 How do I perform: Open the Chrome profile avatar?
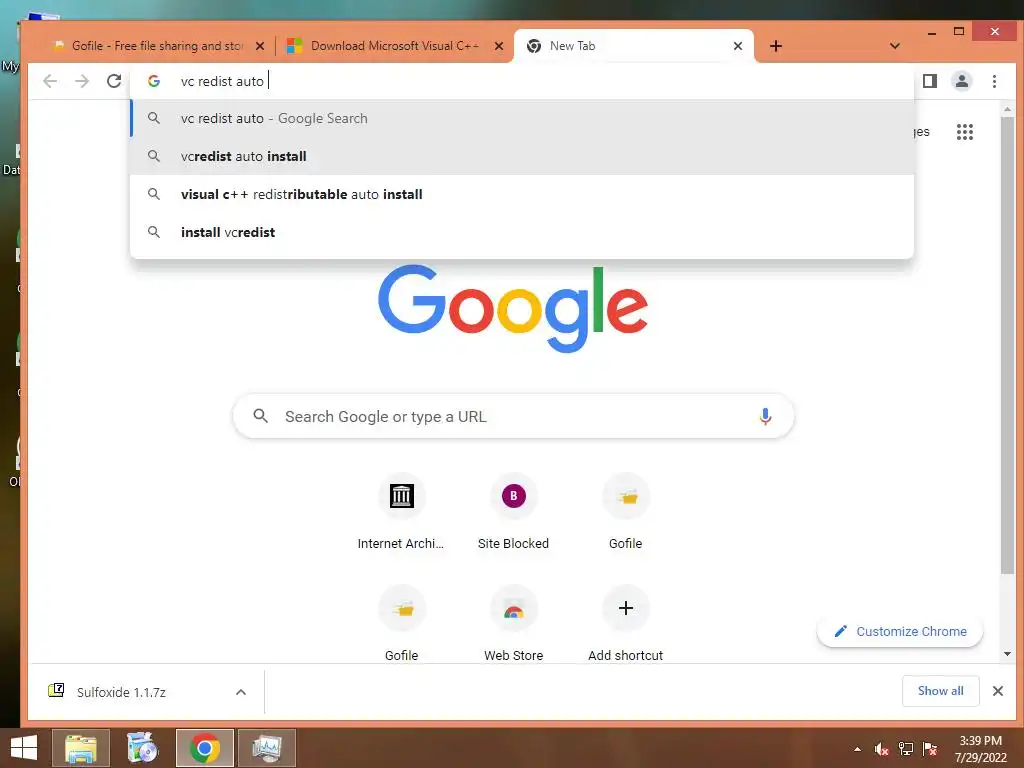click(x=961, y=81)
